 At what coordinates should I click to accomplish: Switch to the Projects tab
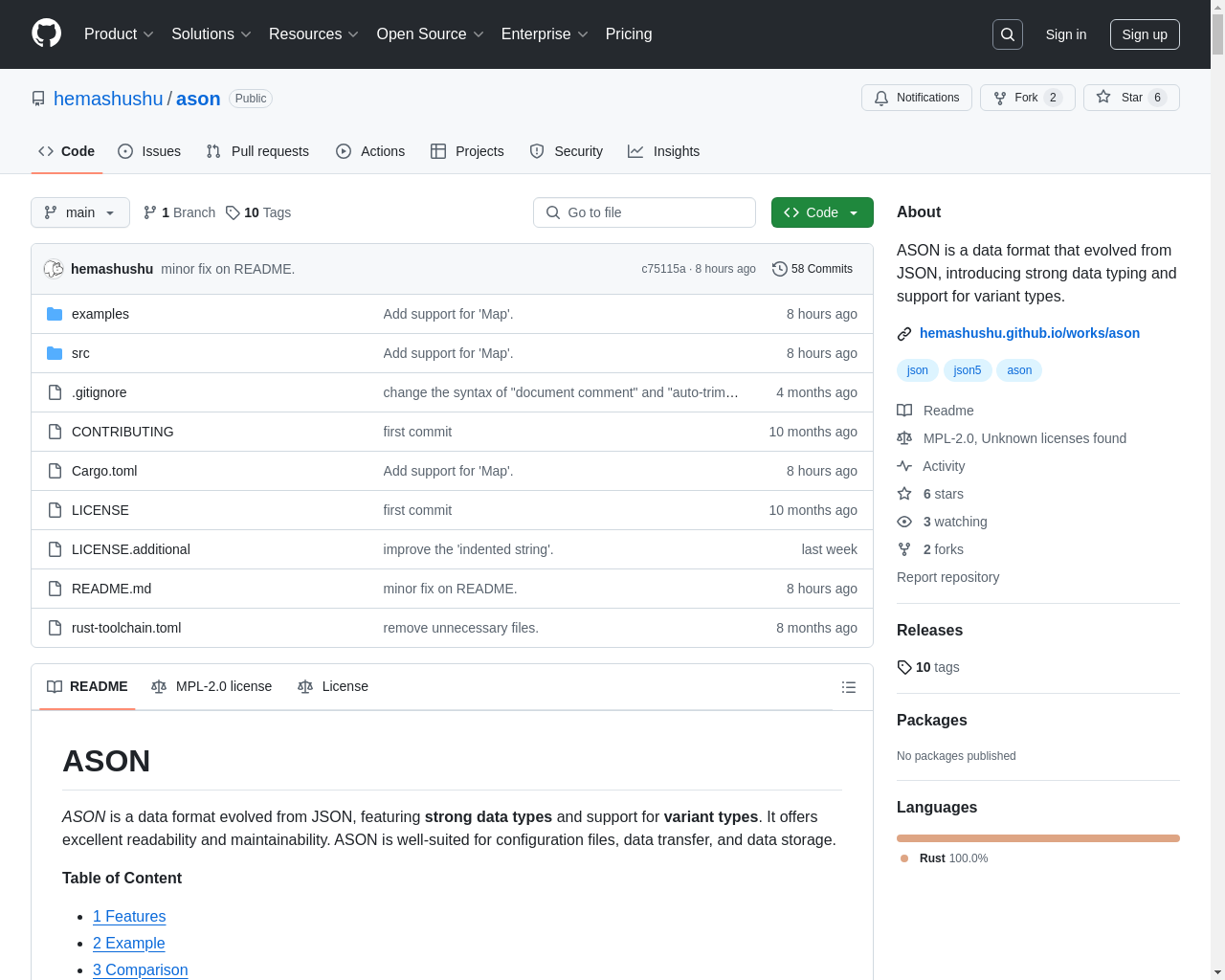pos(467,151)
